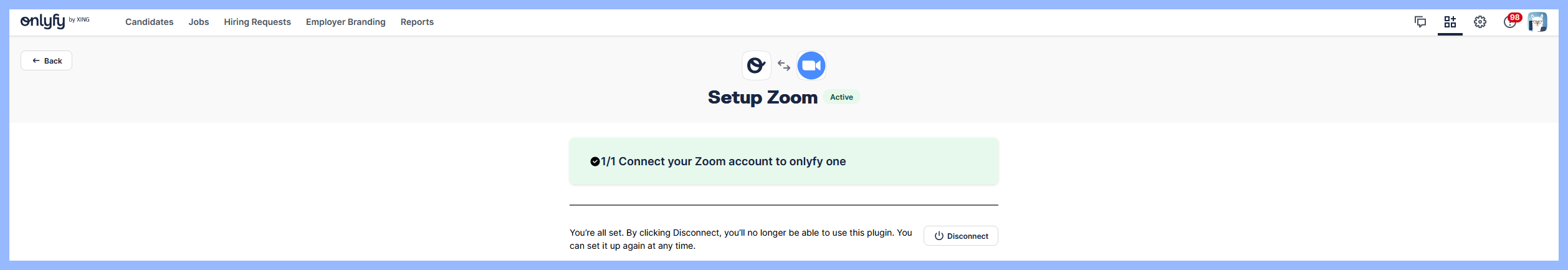The height and width of the screenshot is (270, 1568).
Task: Click the sync arrows between logos
Action: pyautogui.click(x=784, y=65)
